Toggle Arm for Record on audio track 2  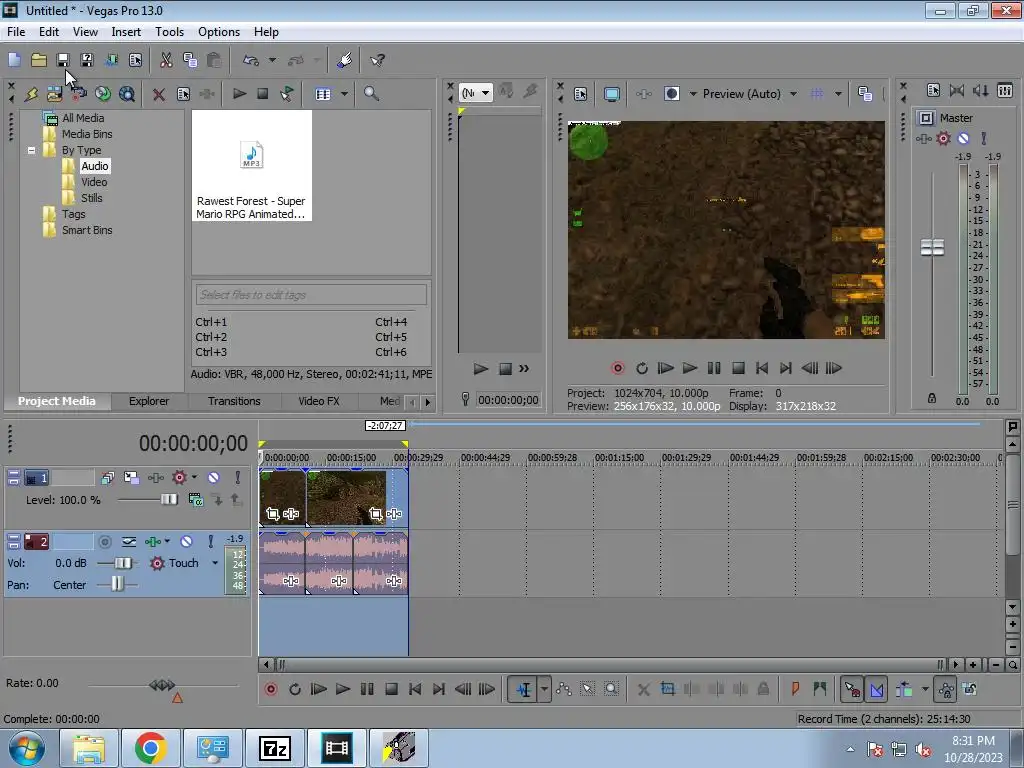[x=104, y=541]
